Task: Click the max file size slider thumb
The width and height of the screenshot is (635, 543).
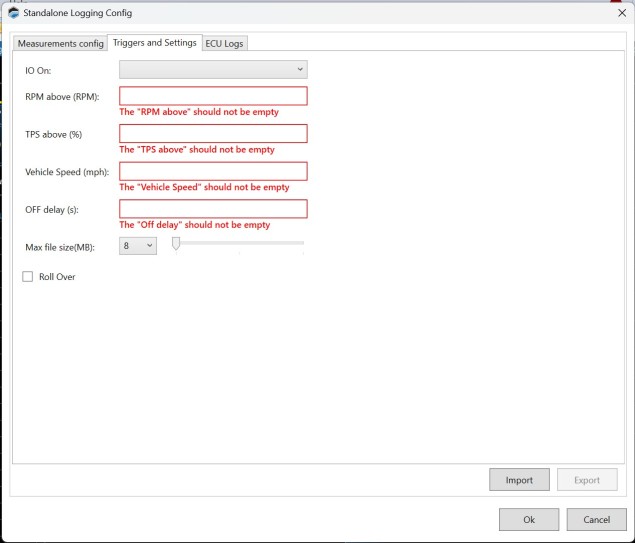Action: (x=176, y=243)
